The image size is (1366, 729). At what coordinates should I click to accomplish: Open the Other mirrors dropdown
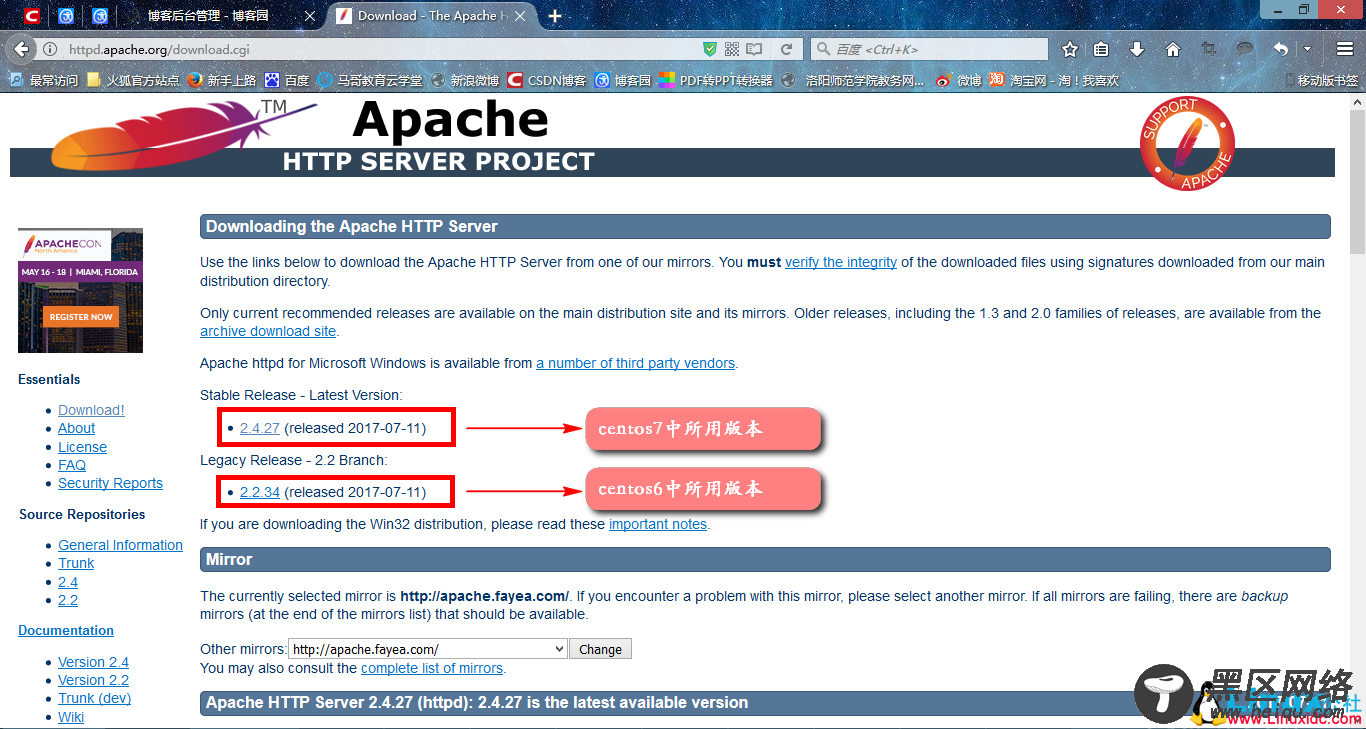[x=428, y=649]
